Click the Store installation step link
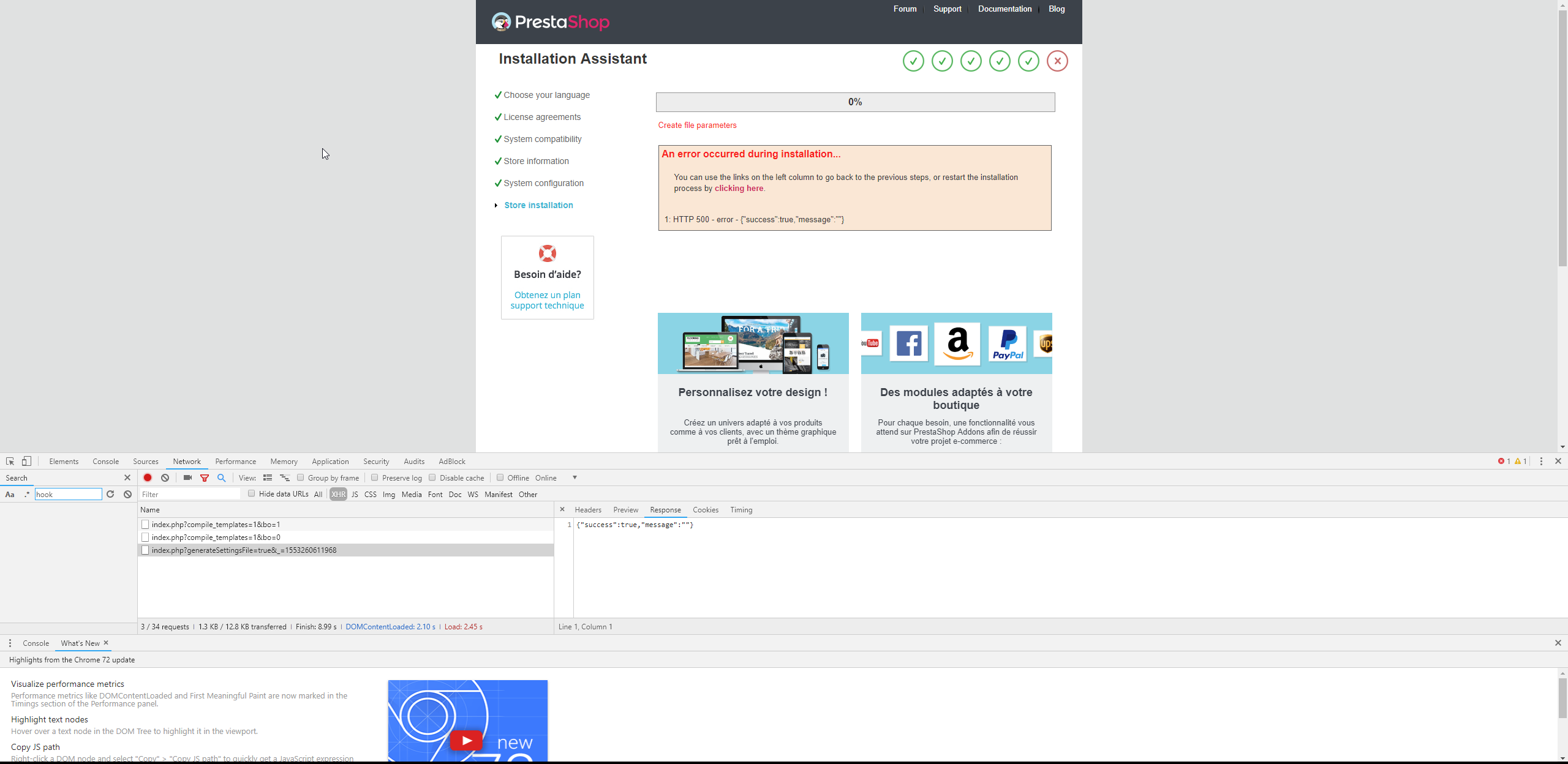 (539, 205)
